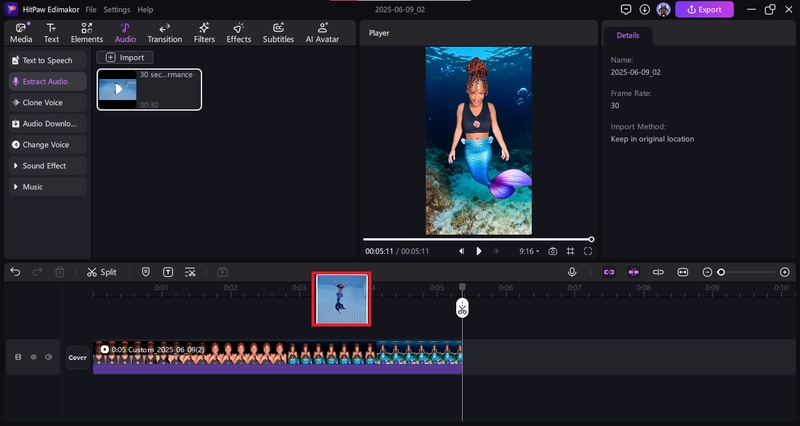
Task: Step back one frame in player
Action: coord(461,251)
